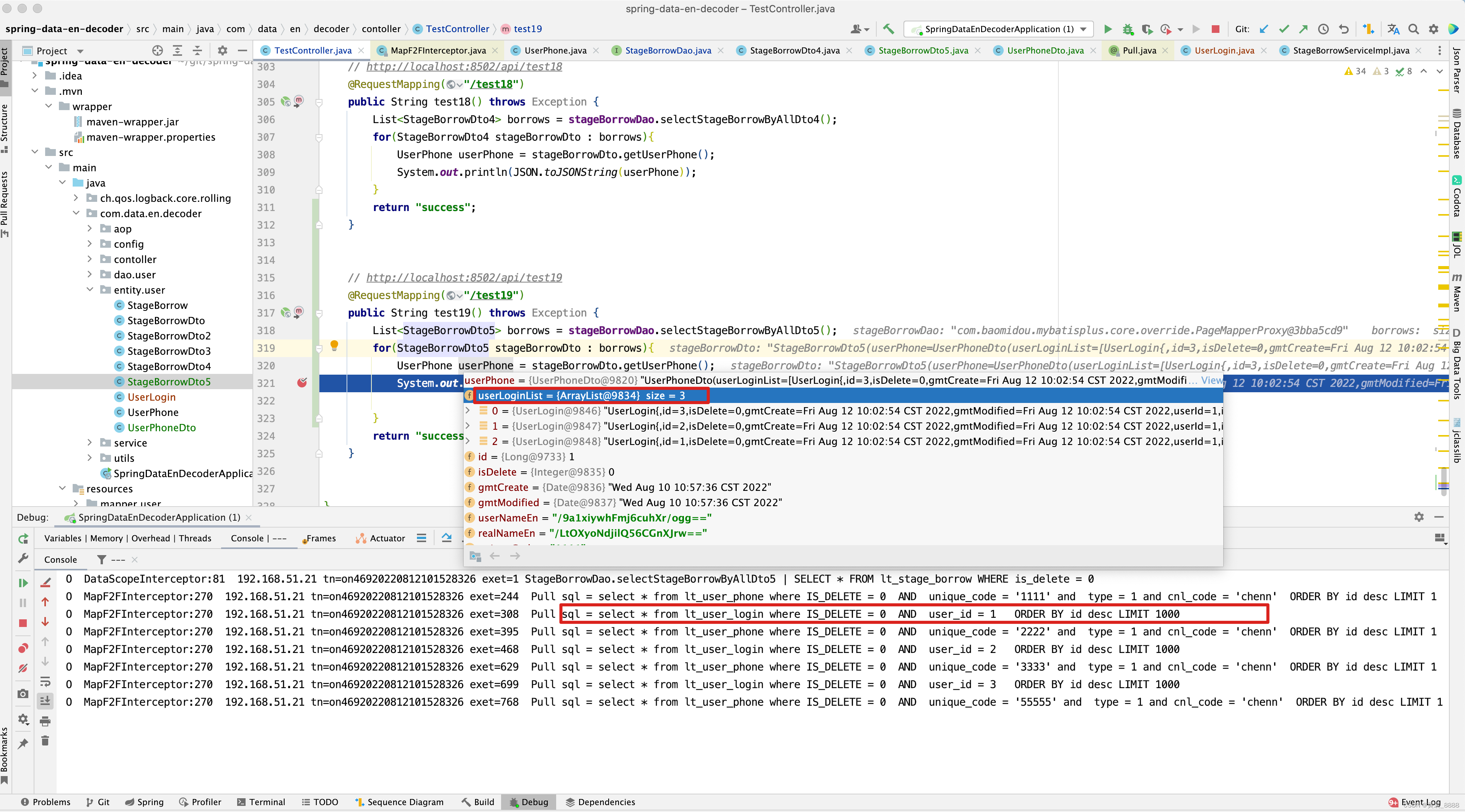
Task: Expand element 0 UserLogin@9846 in debugger popup
Action: (x=468, y=410)
